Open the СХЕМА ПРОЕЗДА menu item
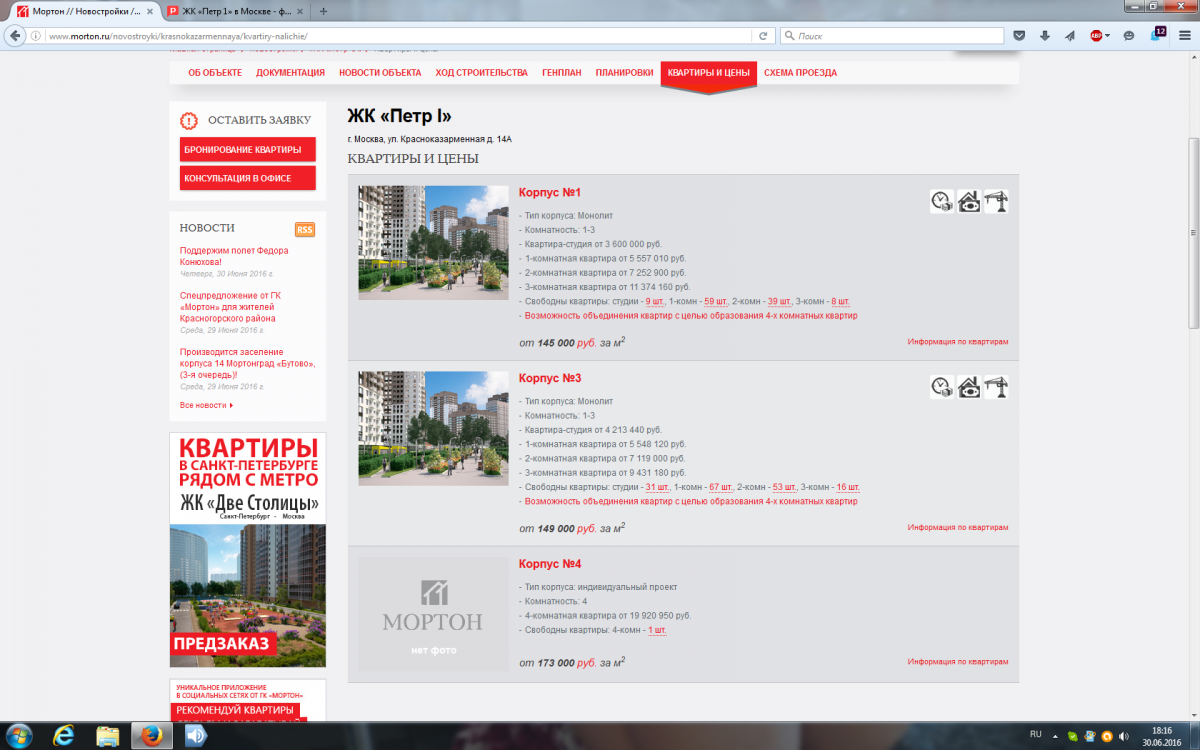Image resolution: width=1200 pixels, height=750 pixels. [x=800, y=73]
